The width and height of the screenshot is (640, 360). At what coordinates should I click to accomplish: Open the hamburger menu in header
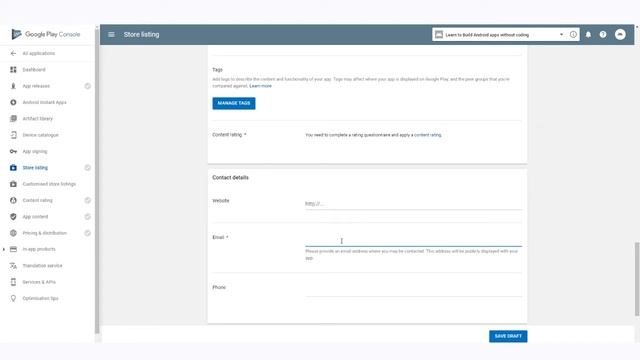[111, 35]
